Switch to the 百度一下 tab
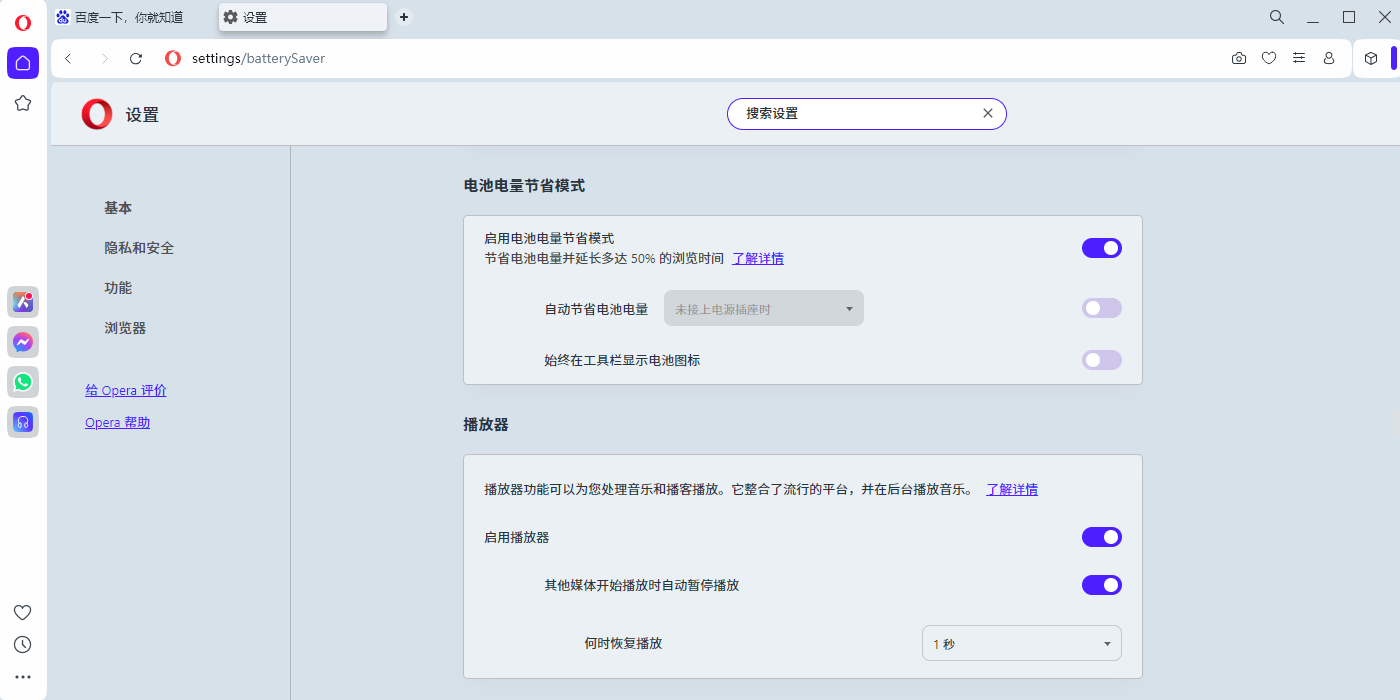1400x700 pixels. tap(128, 17)
